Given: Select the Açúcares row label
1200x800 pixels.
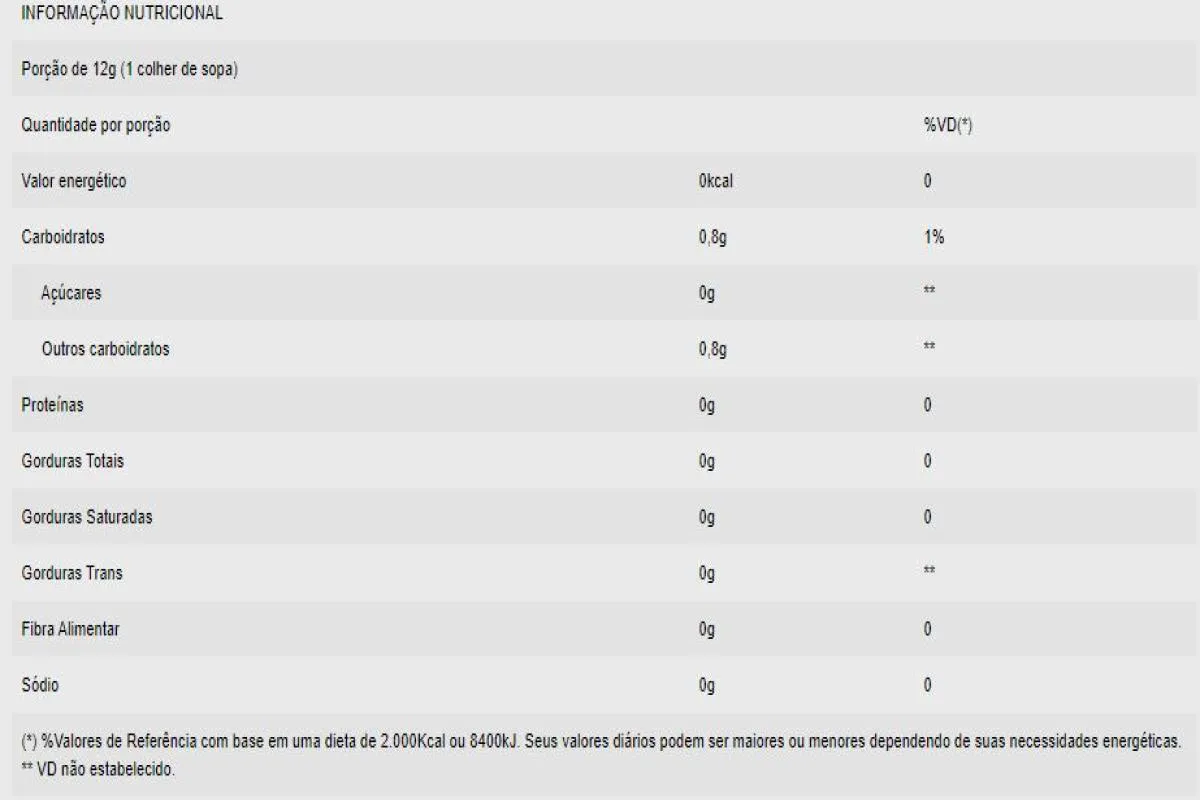Looking at the screenshot, I should click(x=71, y=293).
